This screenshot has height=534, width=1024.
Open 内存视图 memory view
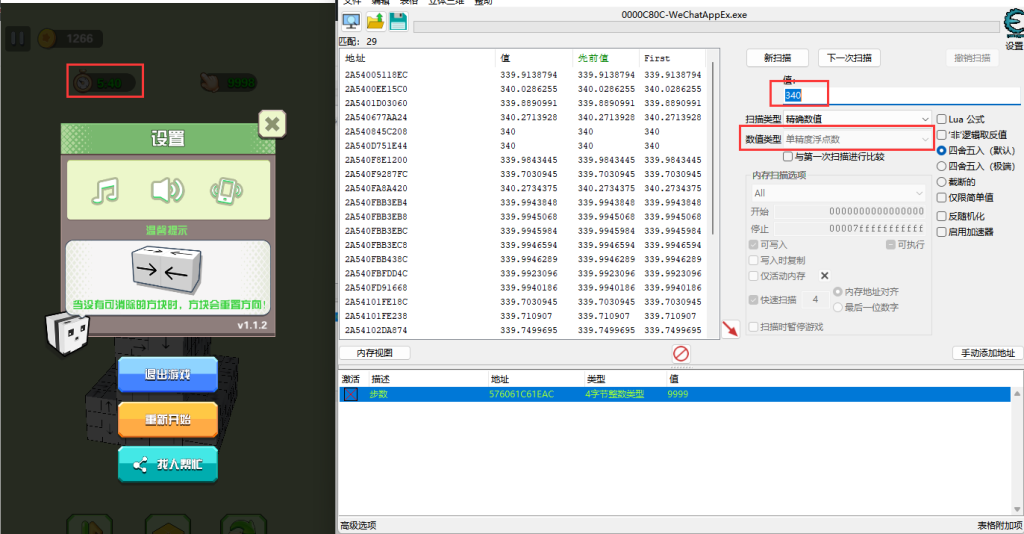(375, 353)
